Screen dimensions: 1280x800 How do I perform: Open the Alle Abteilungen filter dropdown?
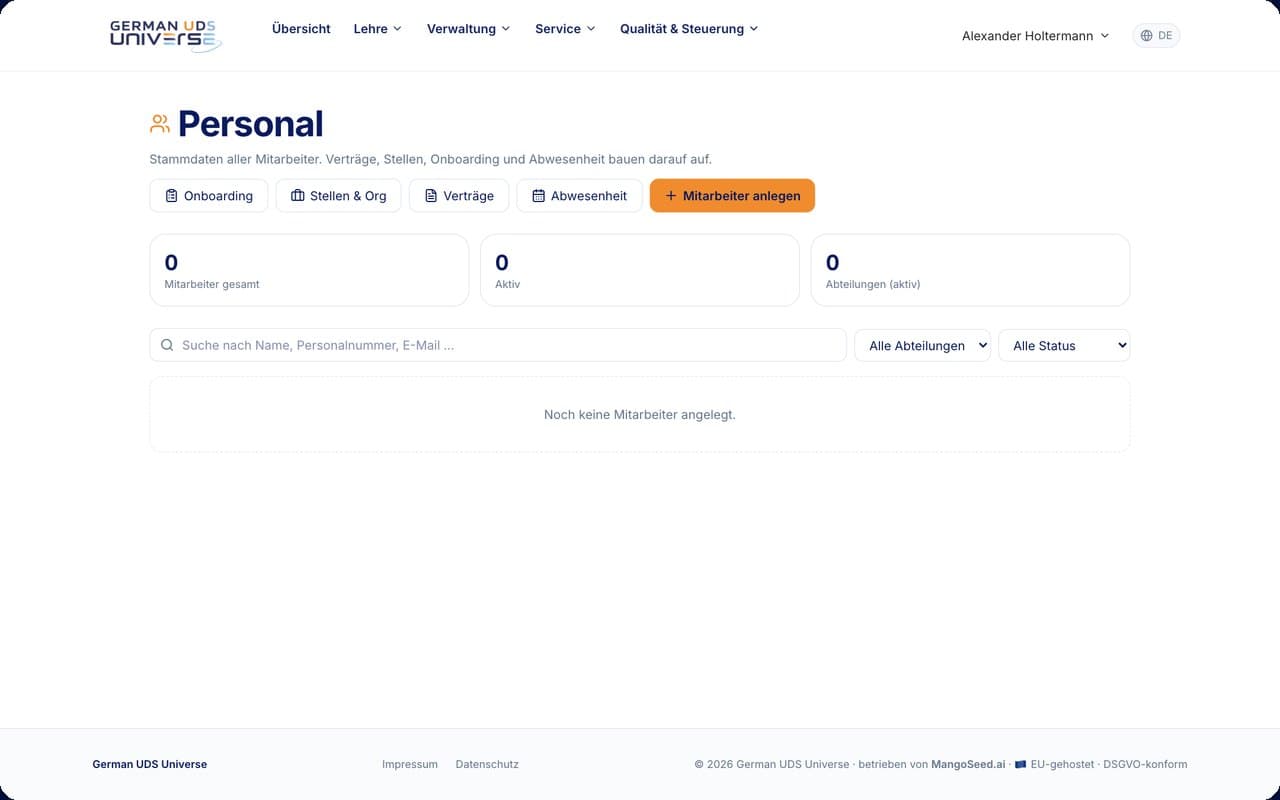click(x=922, y=345)
